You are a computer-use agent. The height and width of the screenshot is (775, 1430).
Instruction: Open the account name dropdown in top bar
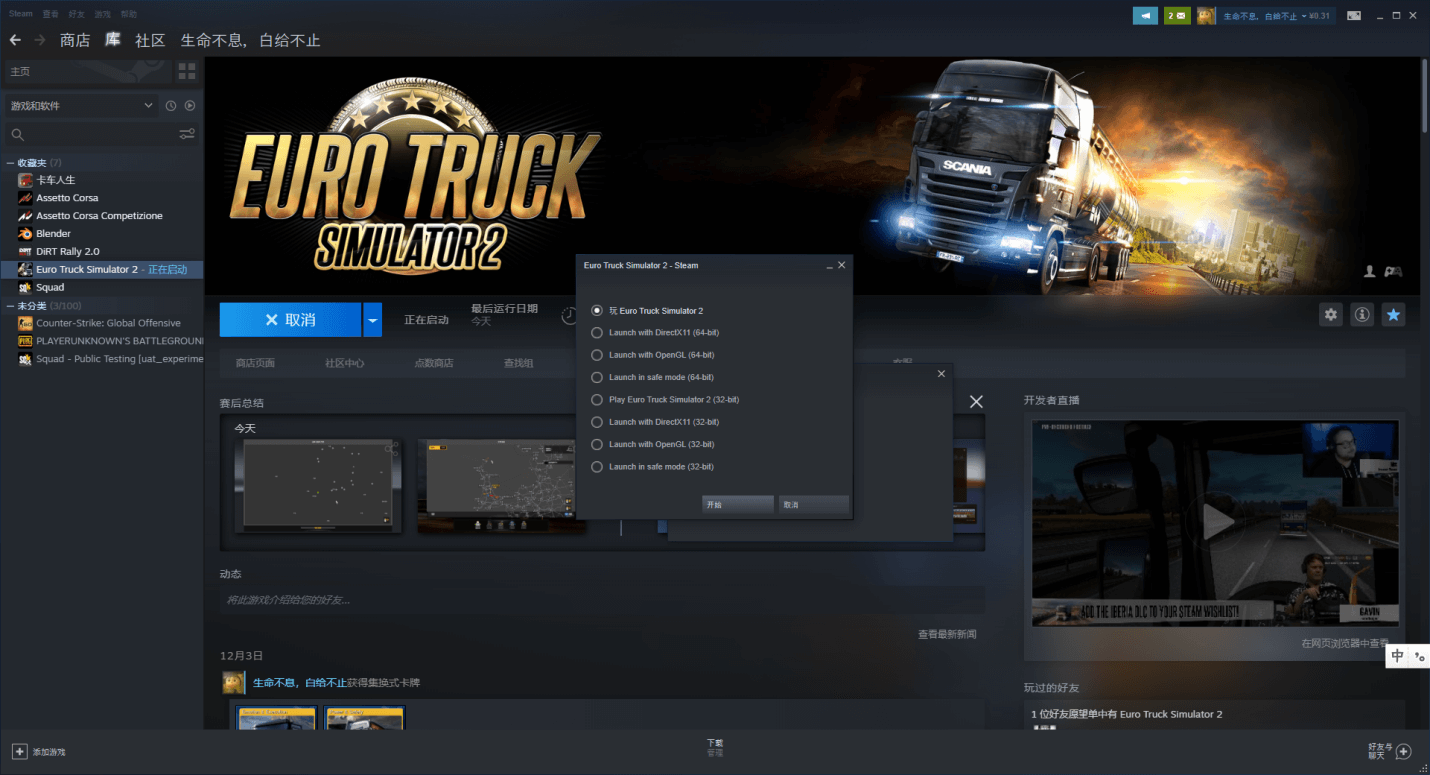pos(1277,16)
